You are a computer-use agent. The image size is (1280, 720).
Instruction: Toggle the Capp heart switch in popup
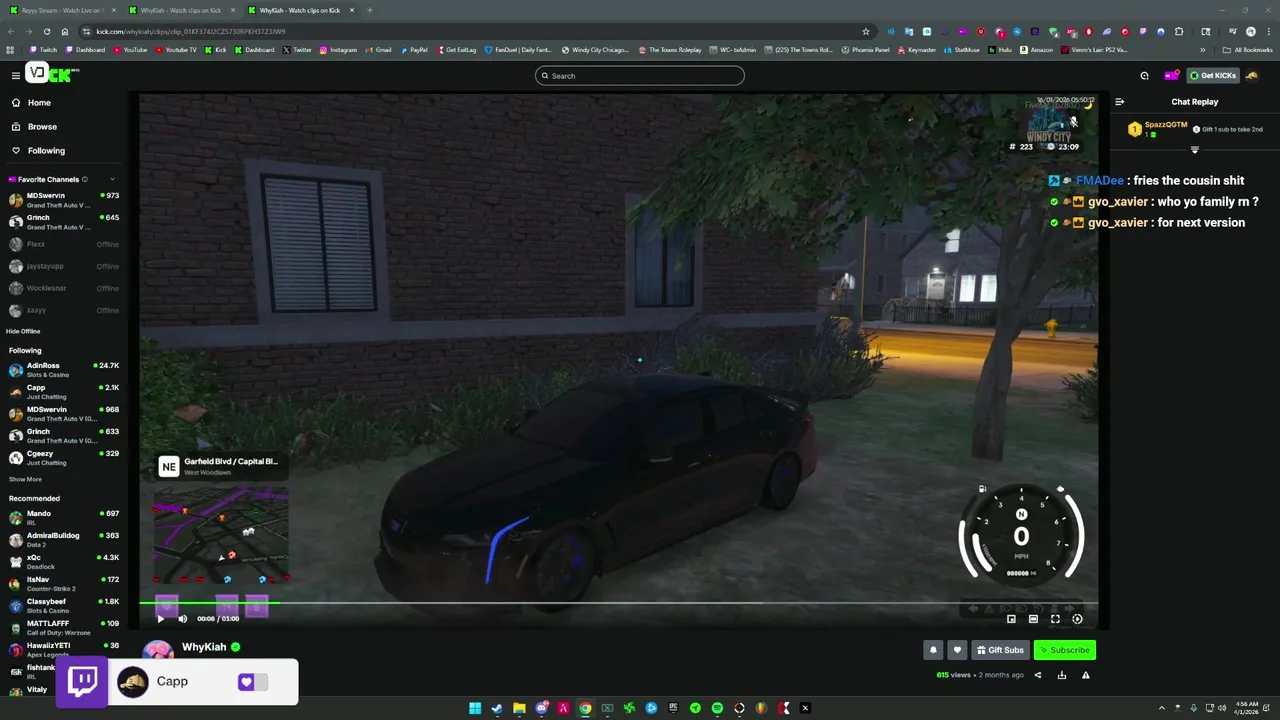click(x=253, y=682)
